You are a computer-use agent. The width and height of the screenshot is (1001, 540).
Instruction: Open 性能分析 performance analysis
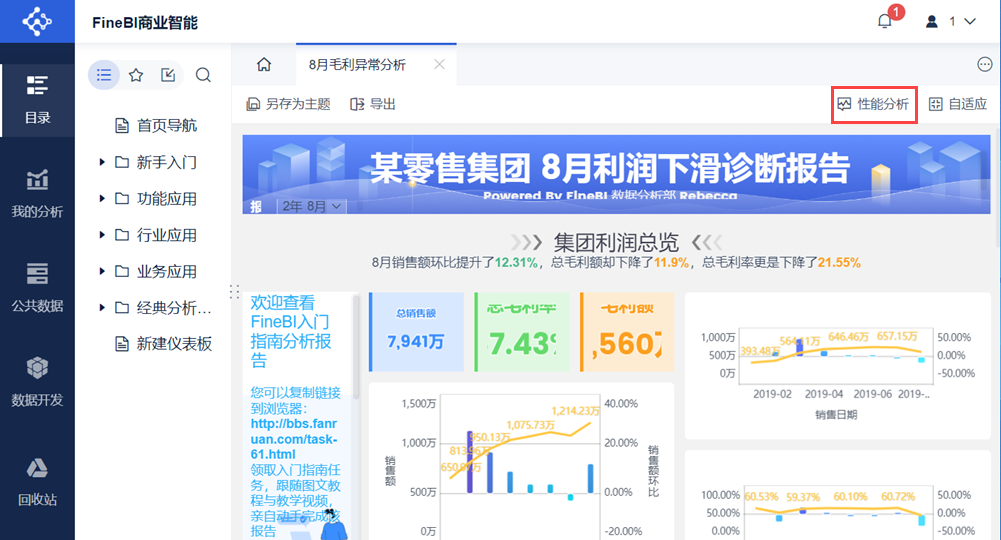coord(874,104)
